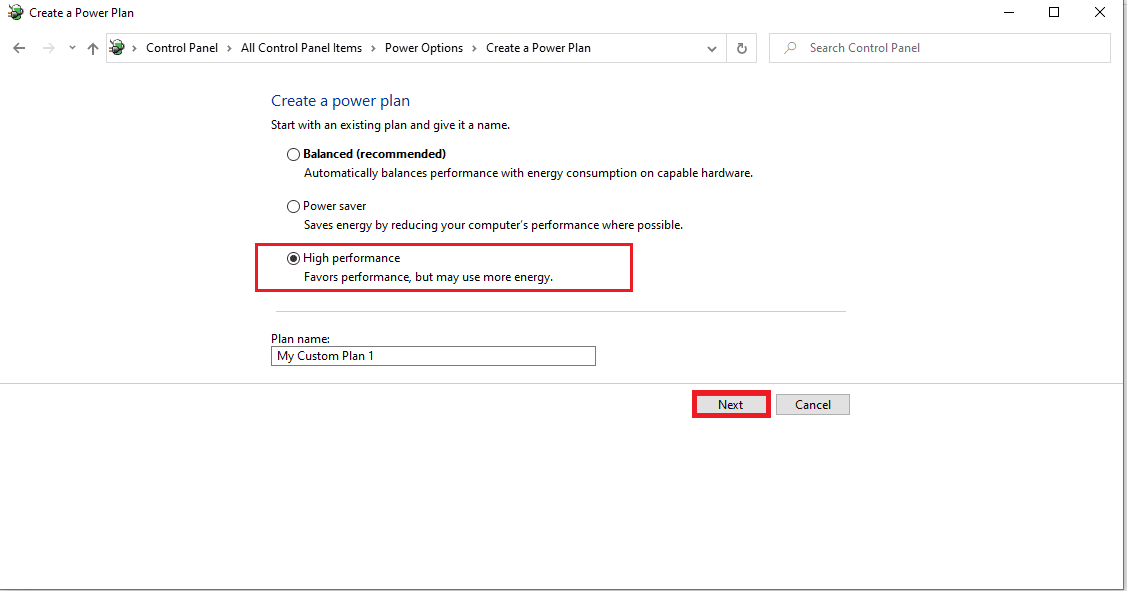Go up one level with up arrow
The image size is (1127, 591).
pos(93,48)
